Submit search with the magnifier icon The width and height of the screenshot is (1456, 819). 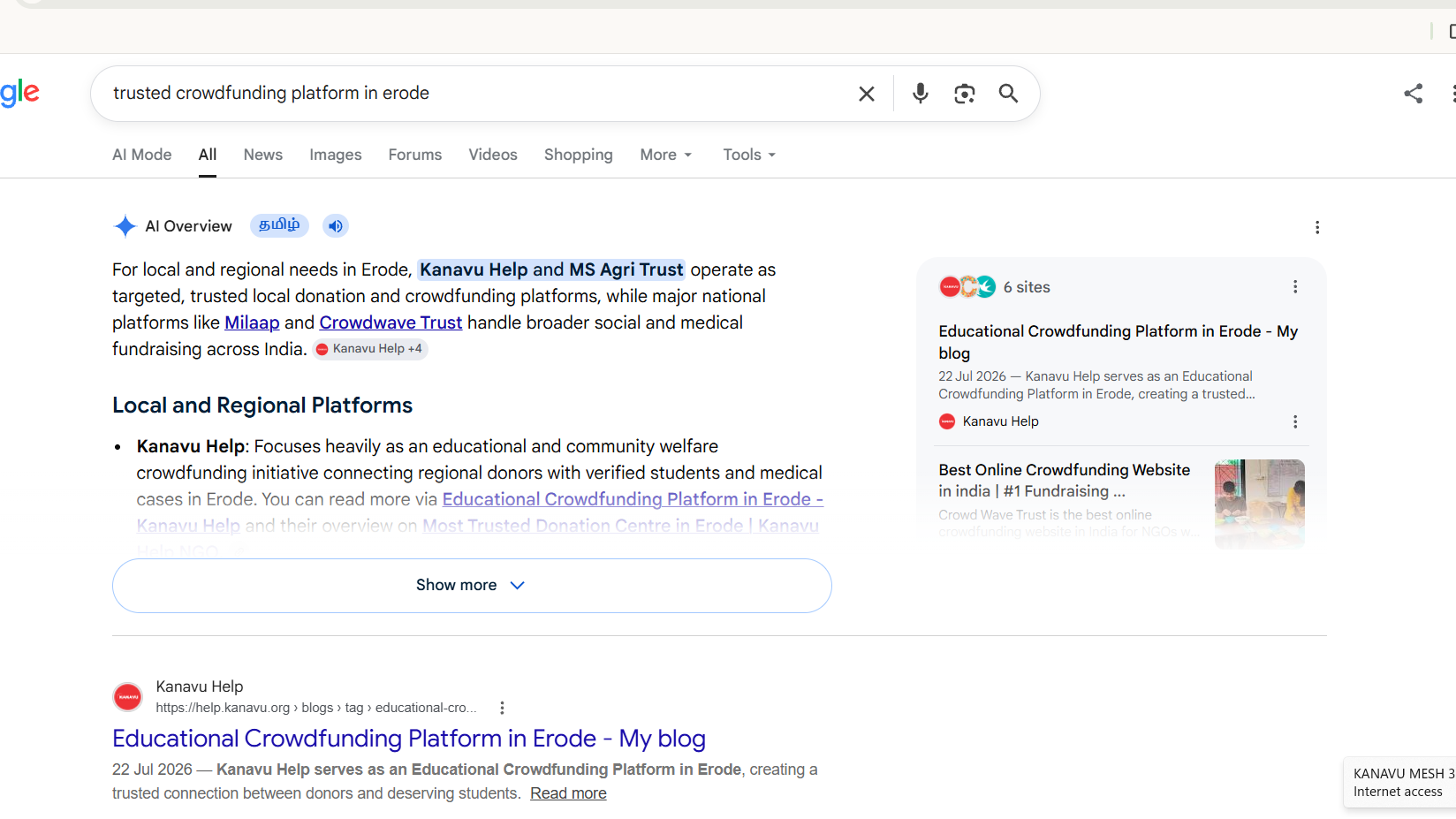(1008, 94)
